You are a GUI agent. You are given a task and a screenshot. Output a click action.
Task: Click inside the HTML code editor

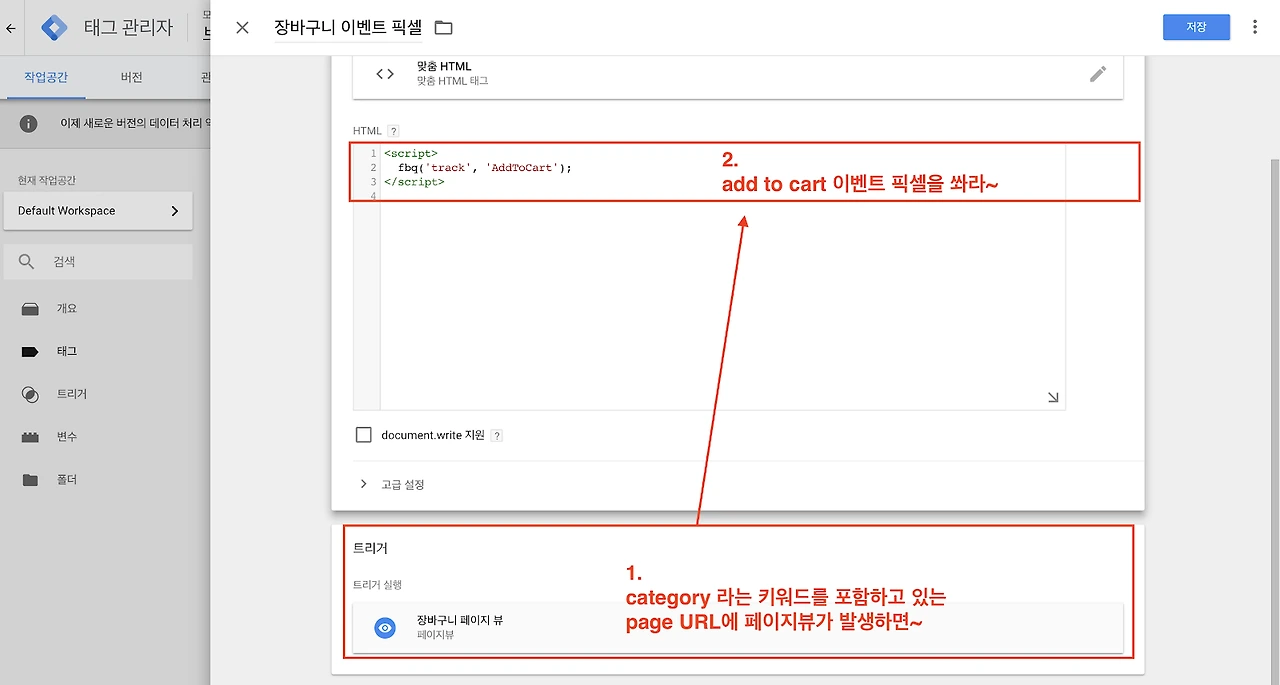coord(709,277)
